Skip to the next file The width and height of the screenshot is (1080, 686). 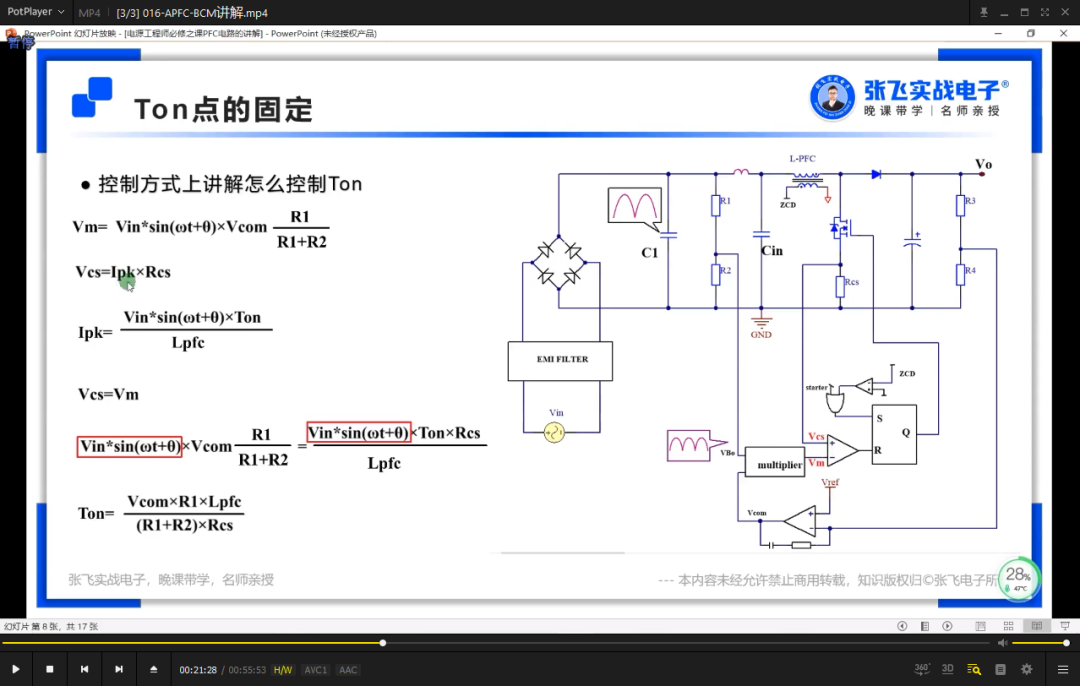pyautogui.click(x=118, y=669)
